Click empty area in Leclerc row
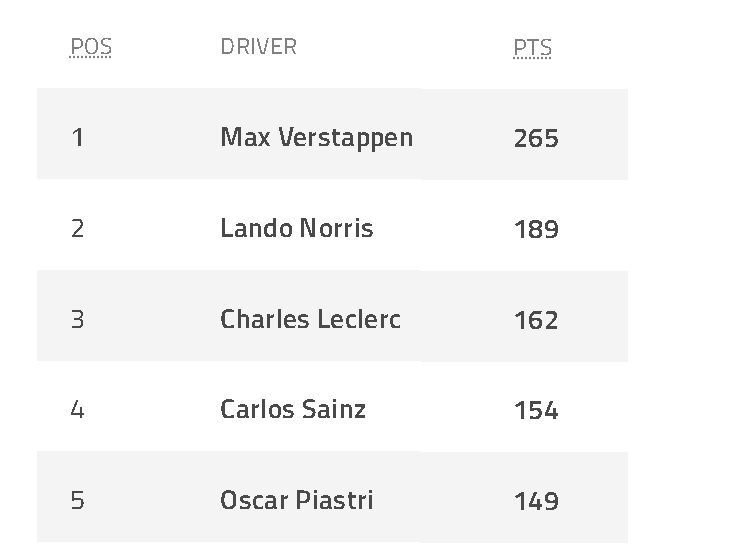 (593, 316)
